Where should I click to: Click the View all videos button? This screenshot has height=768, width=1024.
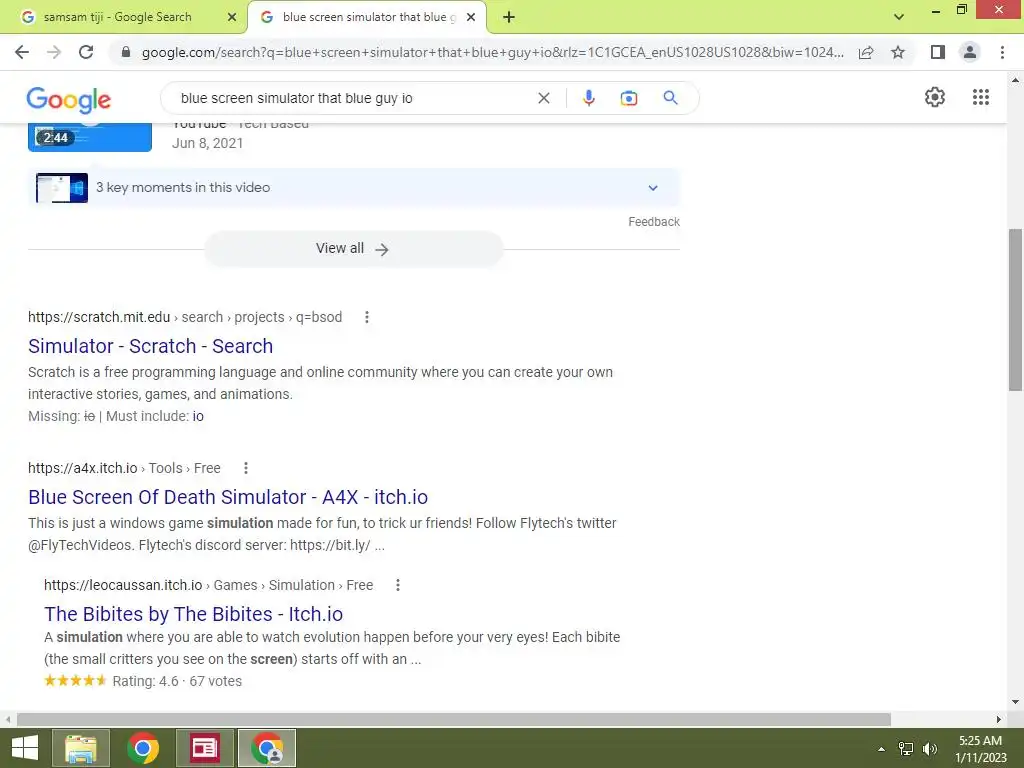353,249
